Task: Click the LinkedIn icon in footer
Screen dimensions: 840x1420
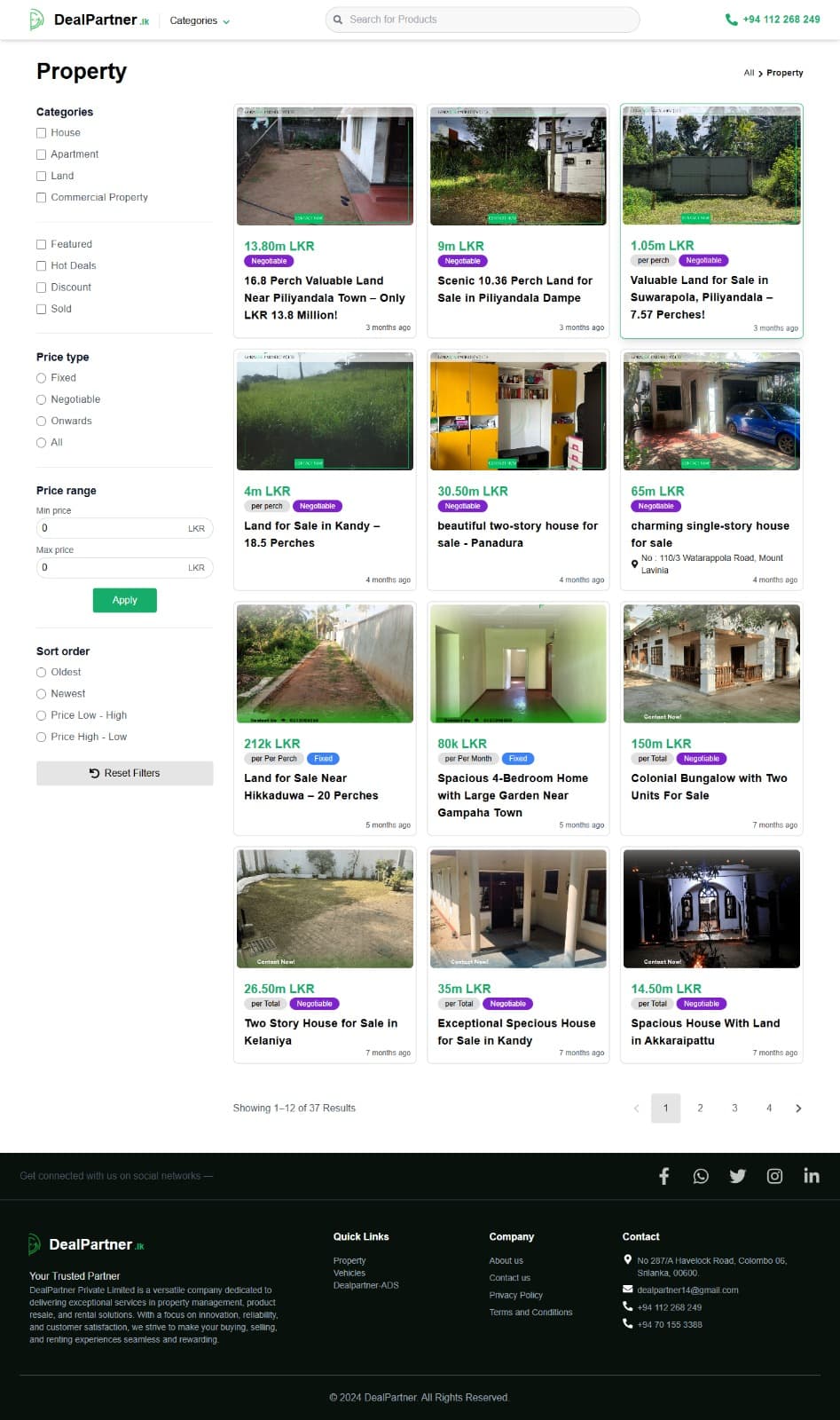Action: pyautogui.click(x=811, y=1176)
